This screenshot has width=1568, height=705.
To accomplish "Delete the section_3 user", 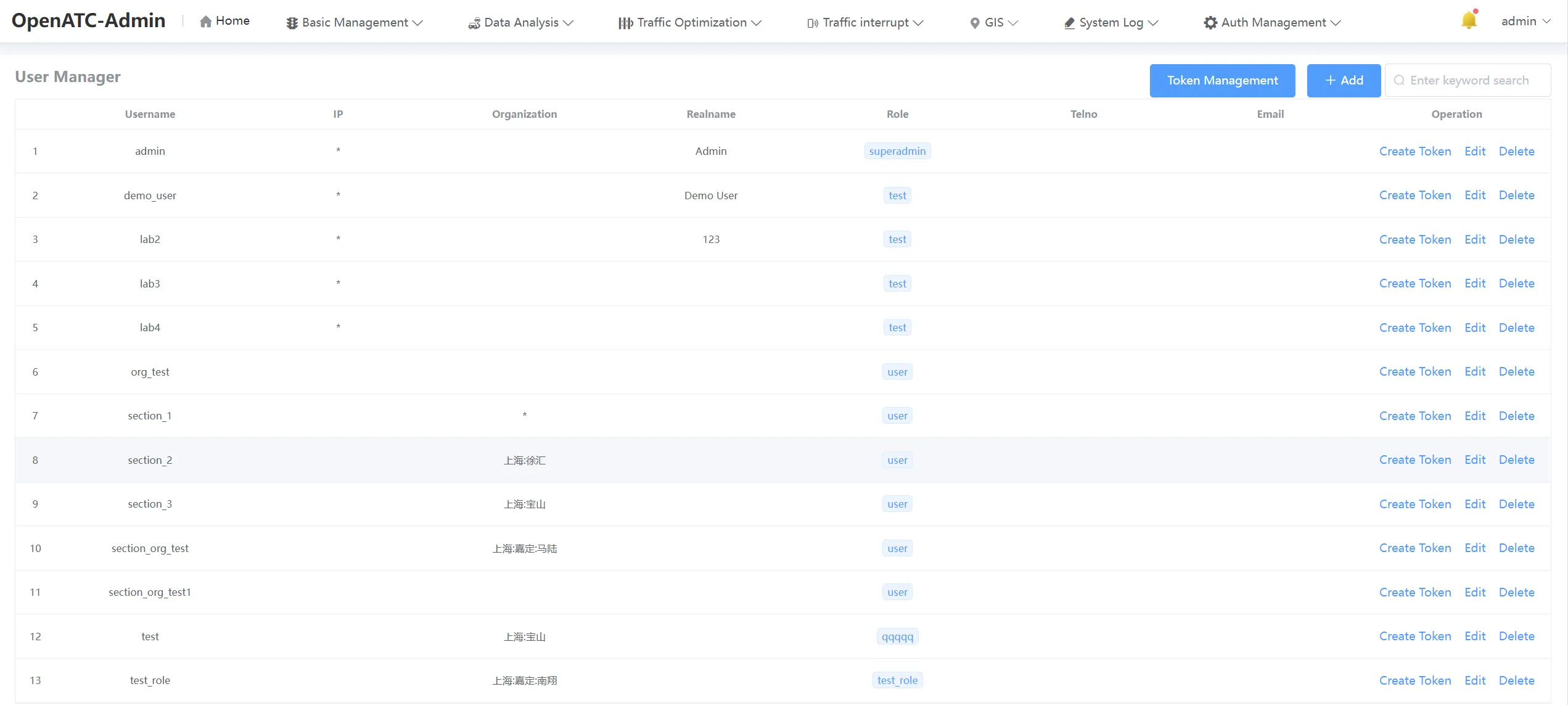I will (x=1516, y=505).
